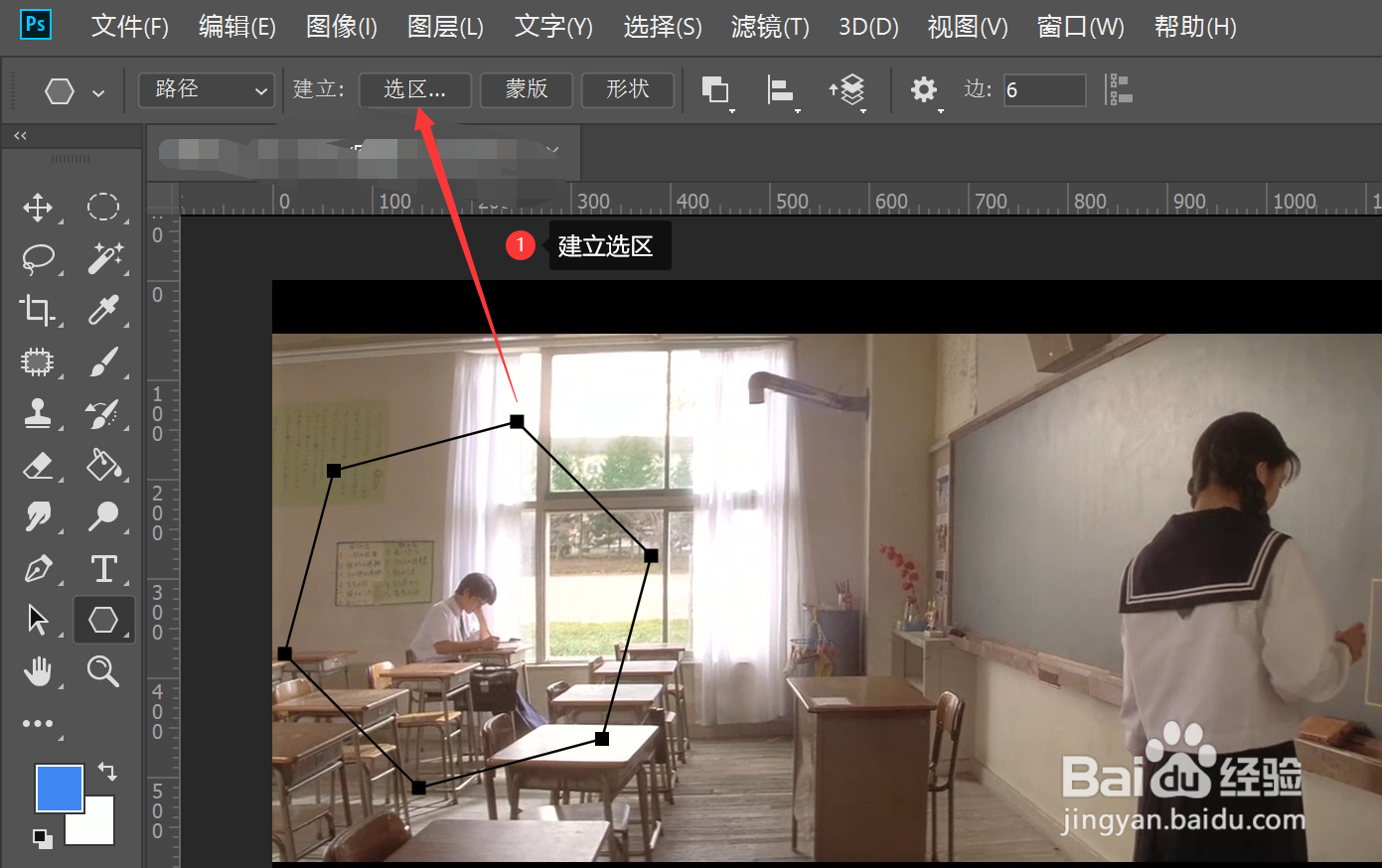Select the Paint Bucket tool
The height and width of the screenshot is (868, 1382).
pos(103,465)
